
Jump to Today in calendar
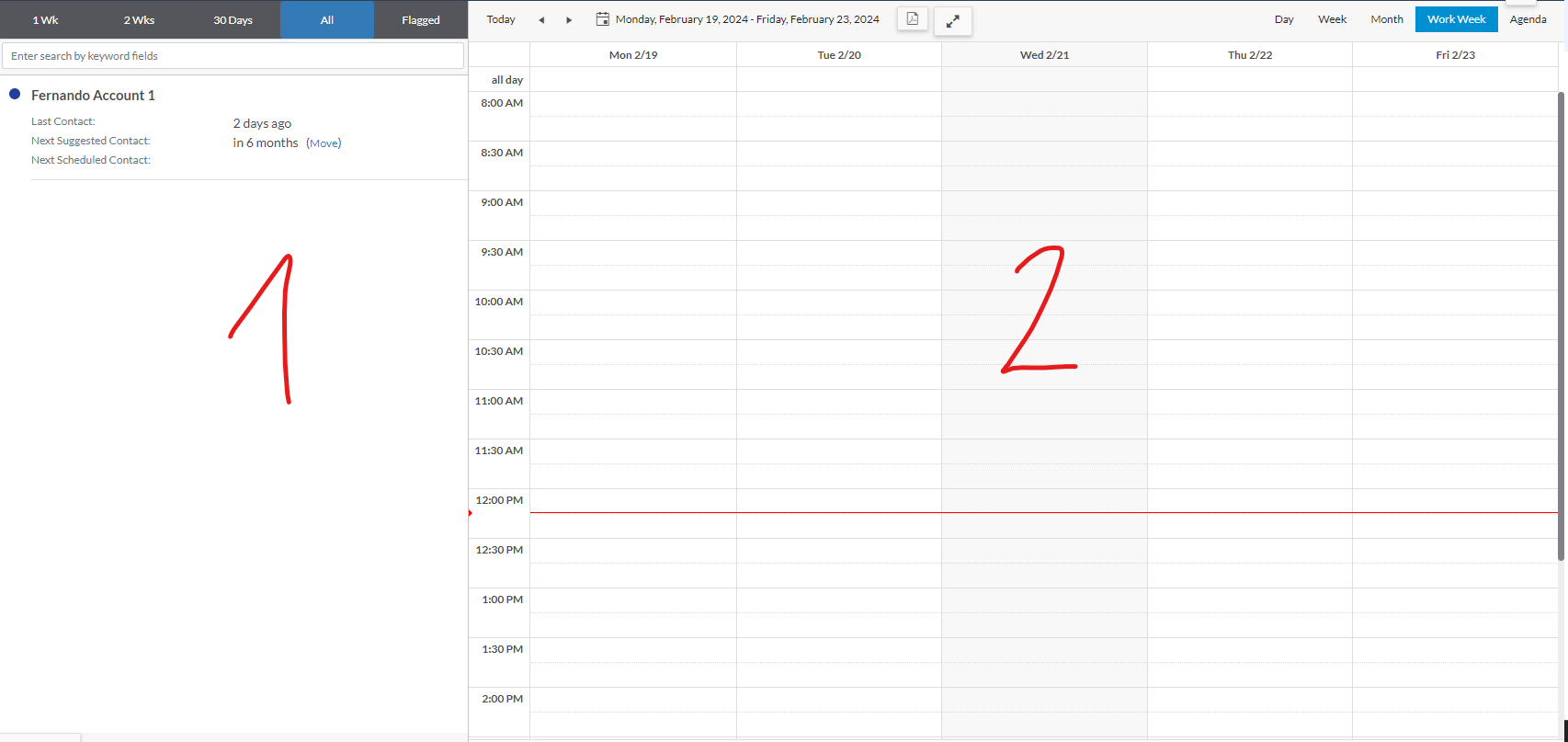pos(501,19)
